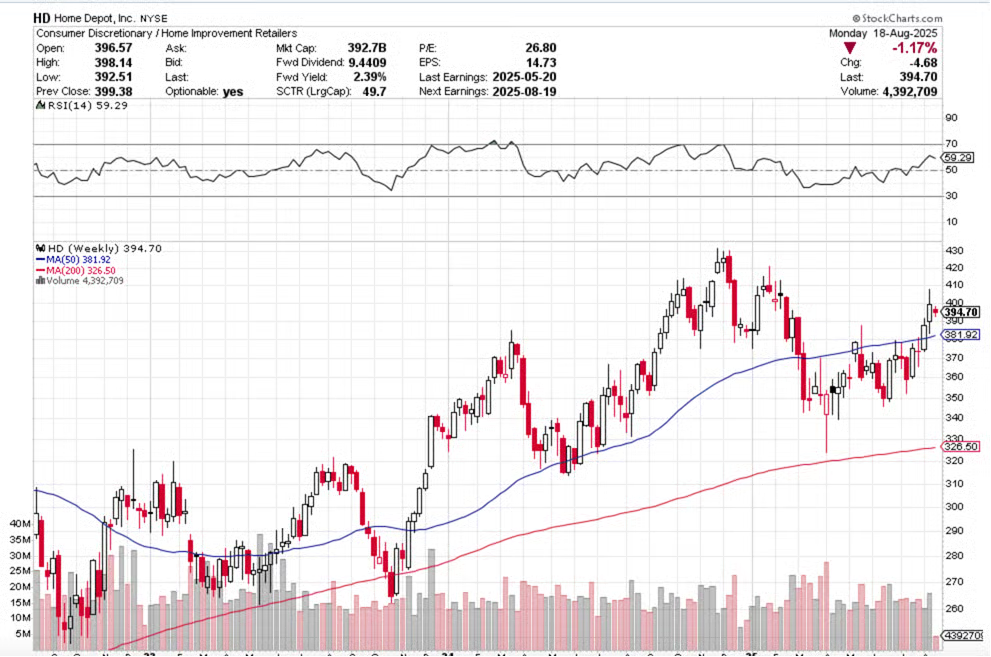The height and width of the screenshot is (657, 991).
Task: Click the red down-triangle change indicator
Action: click(850, 48)
